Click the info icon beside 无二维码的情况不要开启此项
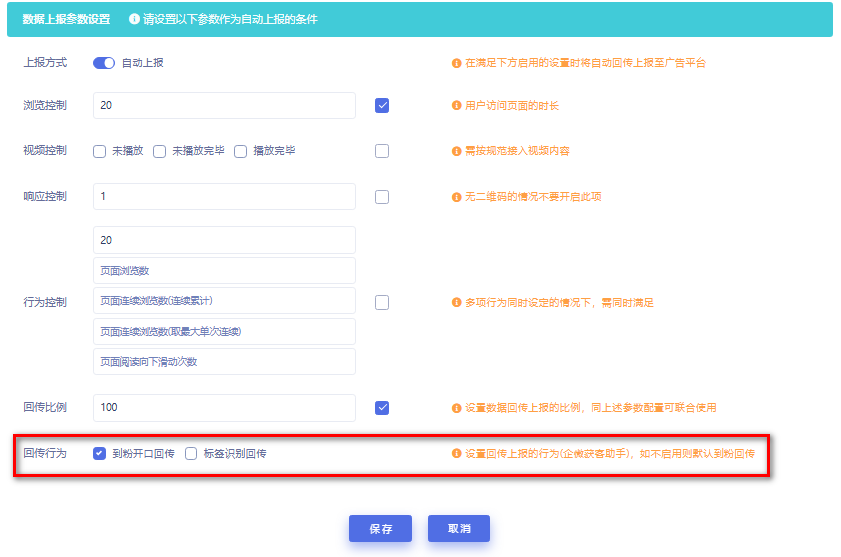 tap(457, 197)
